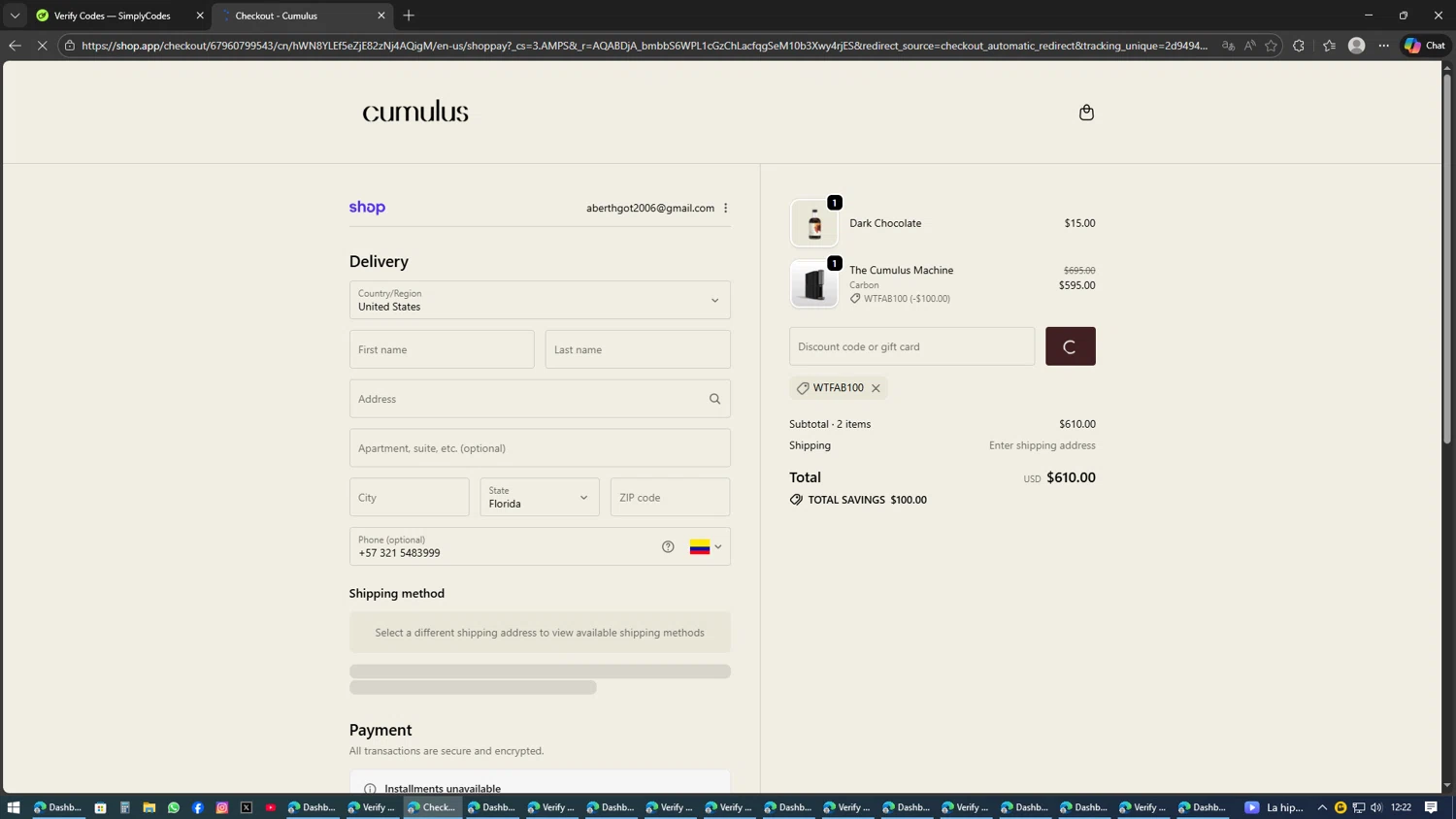The image size is (1456, 819).
Task: Open Facebook from taskbar
Action: 197,807
